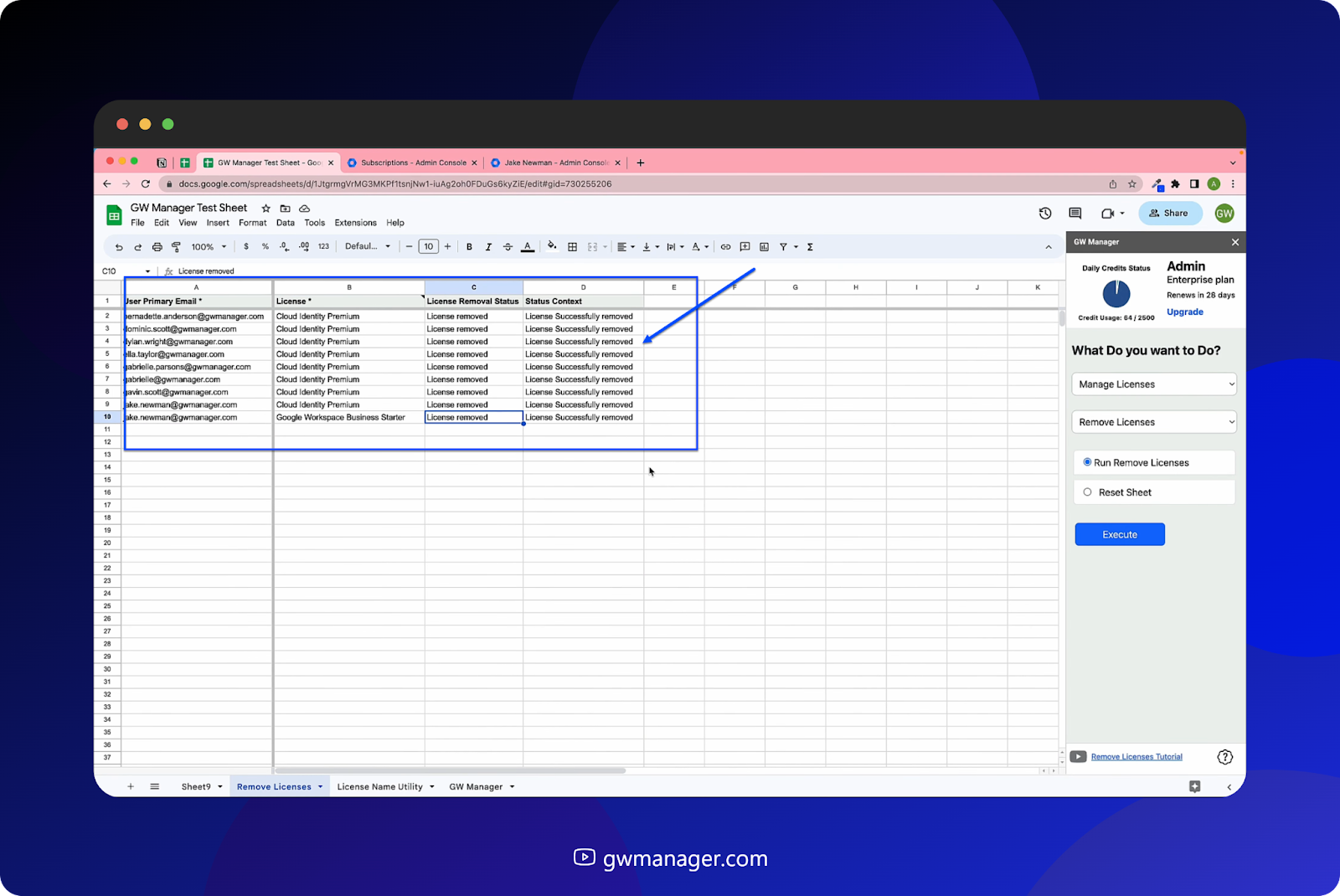Viewport: 1340px width, 896px height.
Task: Click the Execute button
Action: [1120, 534]
